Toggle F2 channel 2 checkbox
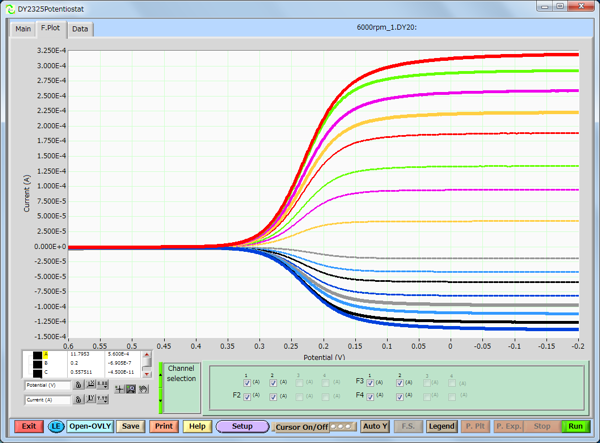The image size is (600, 443). pos(273,397)
